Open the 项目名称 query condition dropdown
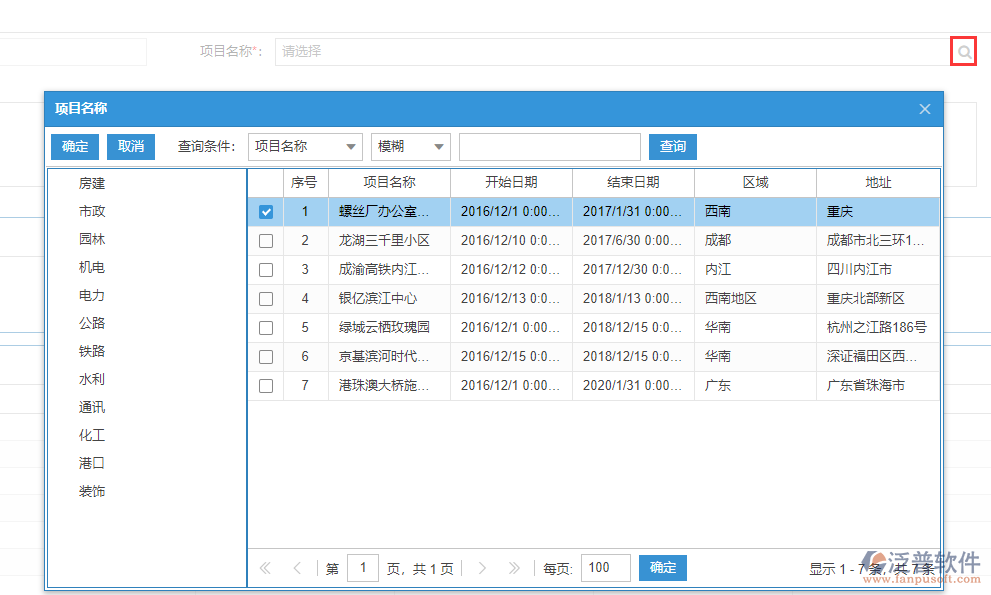 pyautogui.click(x=305, y=147)
